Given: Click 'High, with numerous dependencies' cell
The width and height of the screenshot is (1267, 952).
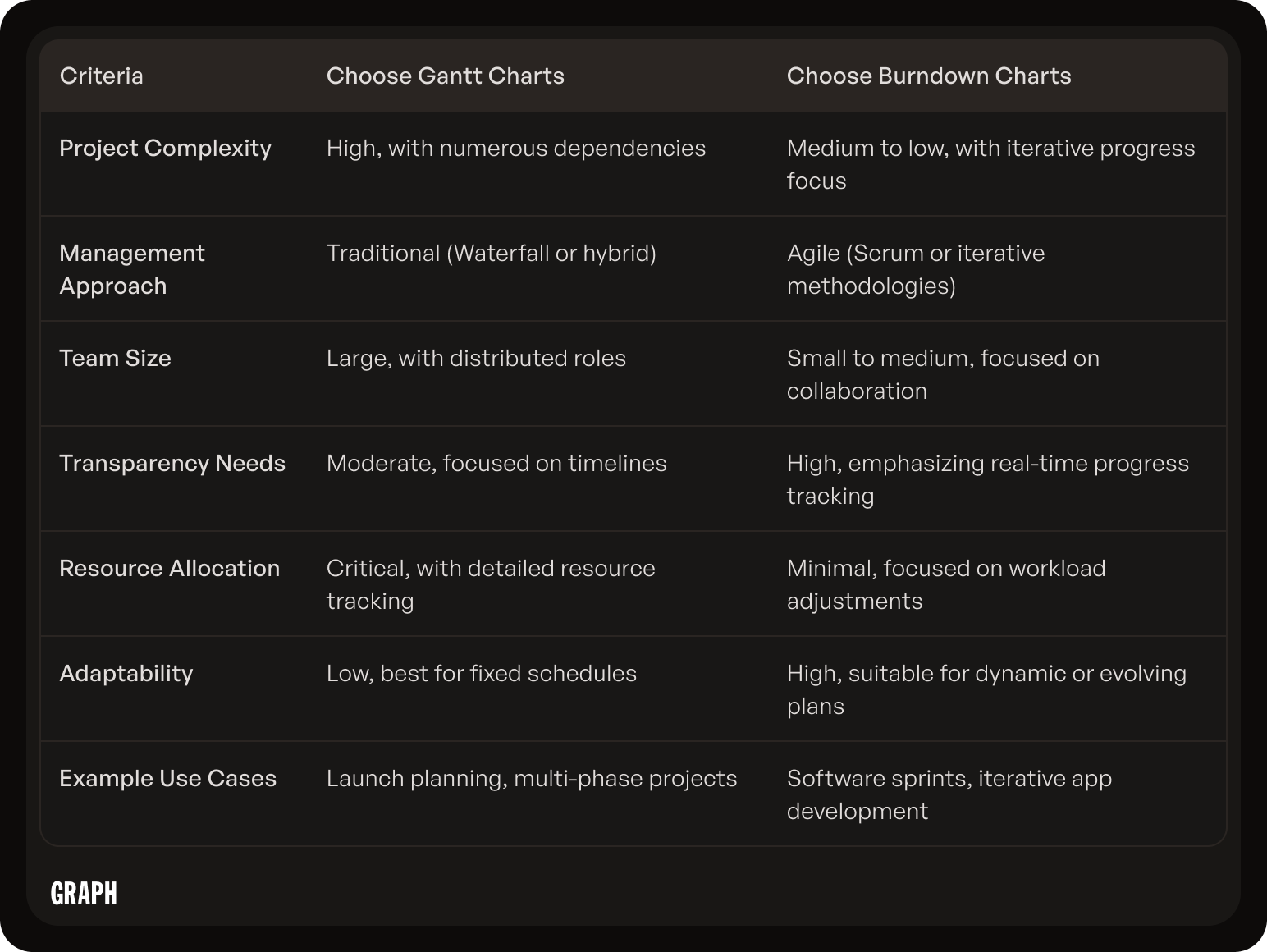Looking at the screenshot, I should tap(516, 149).
